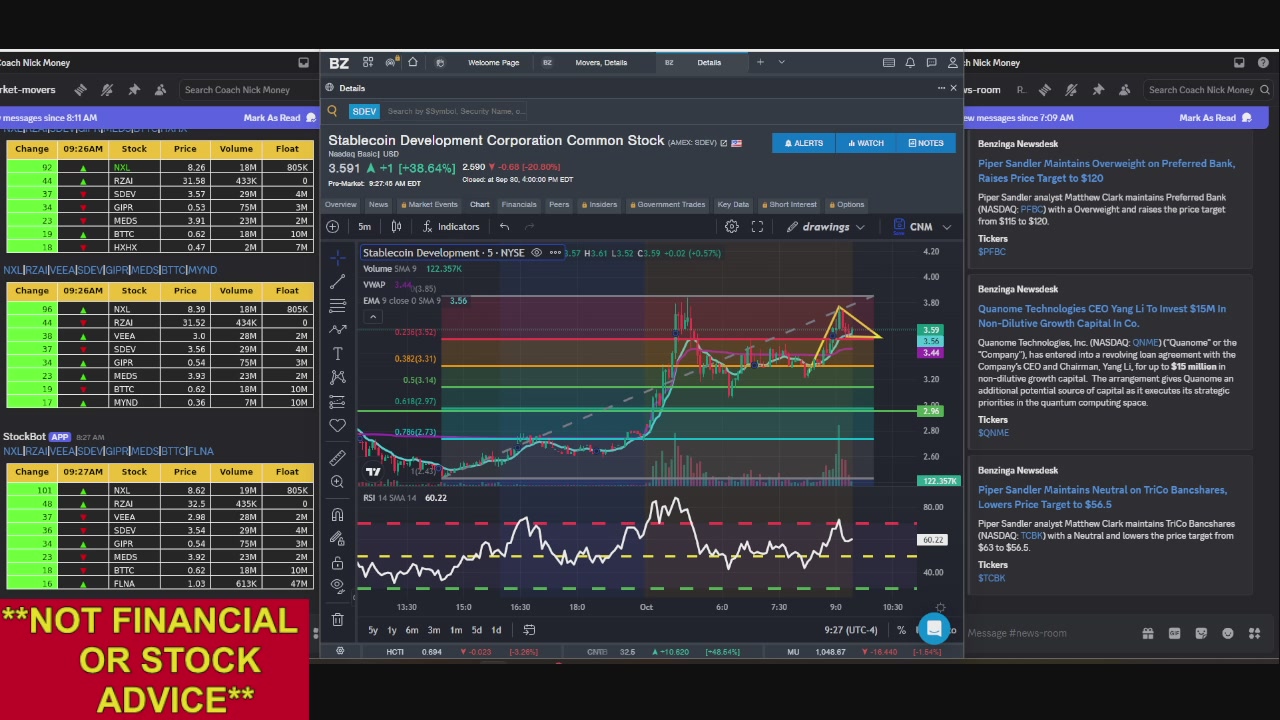The image size is (1280, 720).
Task: Remove drawings with the trash icon
Action: tap(337, 619)
